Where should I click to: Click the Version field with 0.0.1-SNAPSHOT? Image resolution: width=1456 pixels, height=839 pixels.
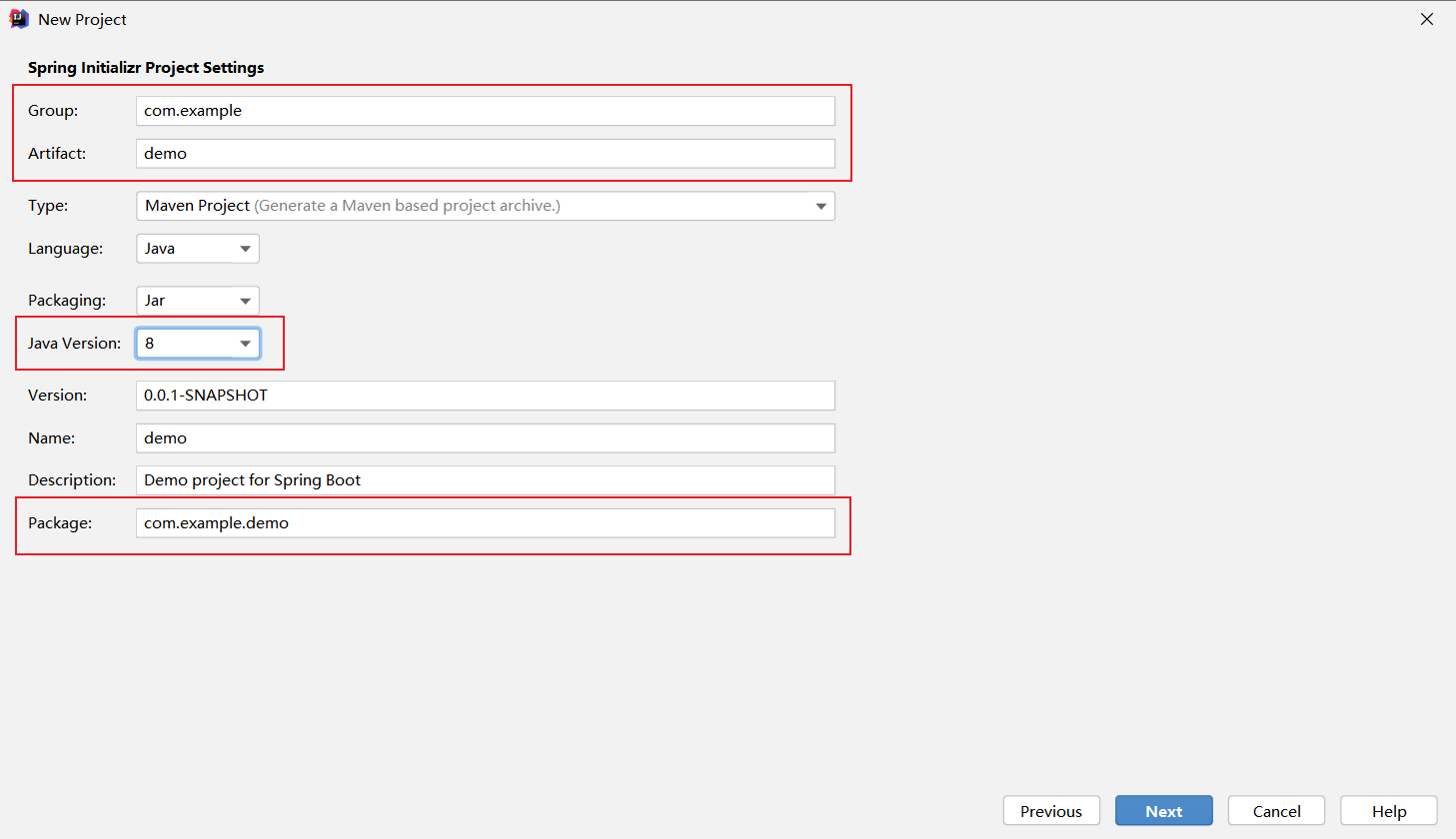[486, 396]
